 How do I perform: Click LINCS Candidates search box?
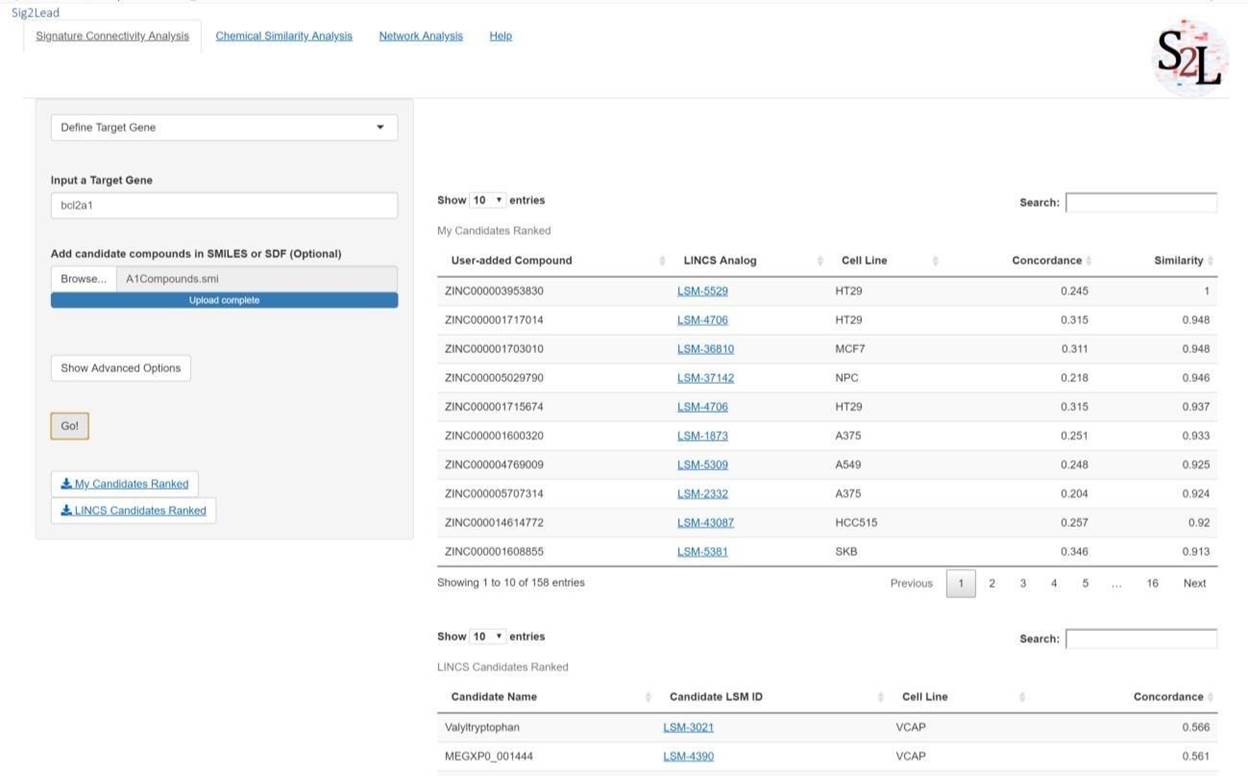click(1141, 638)
